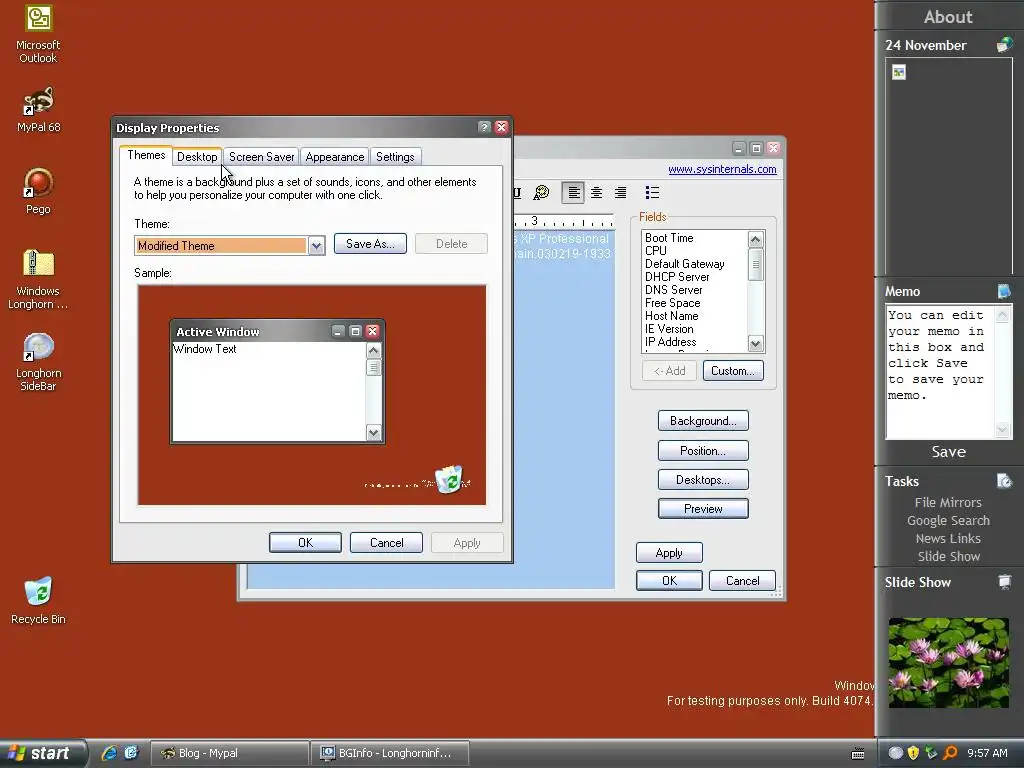Image resolution: width=1024 pixels, height=768 pixels.
Task: Select CPU in Fields list
Action: 656,251
